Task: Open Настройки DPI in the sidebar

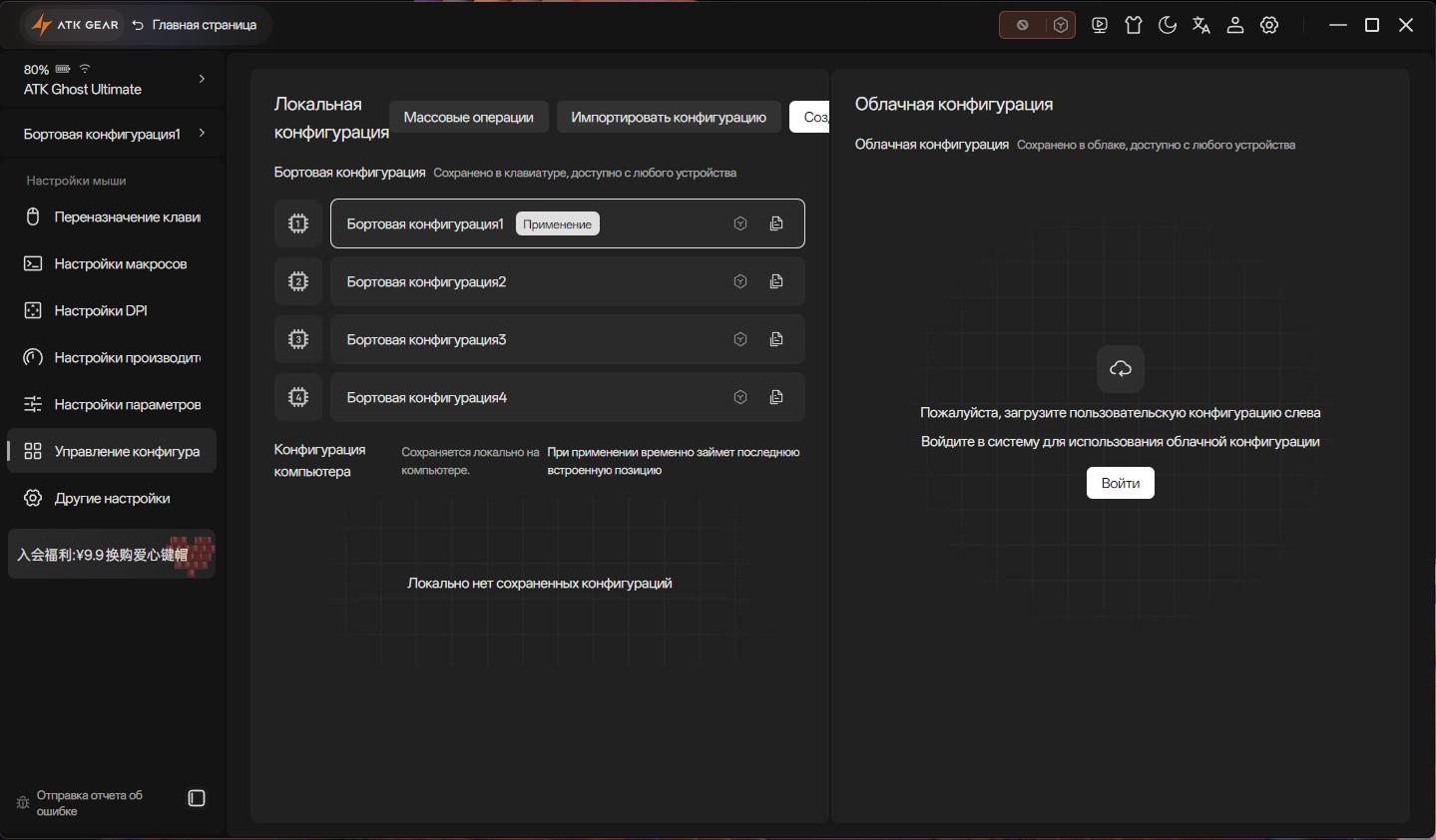Action: (x=101, y=311)
